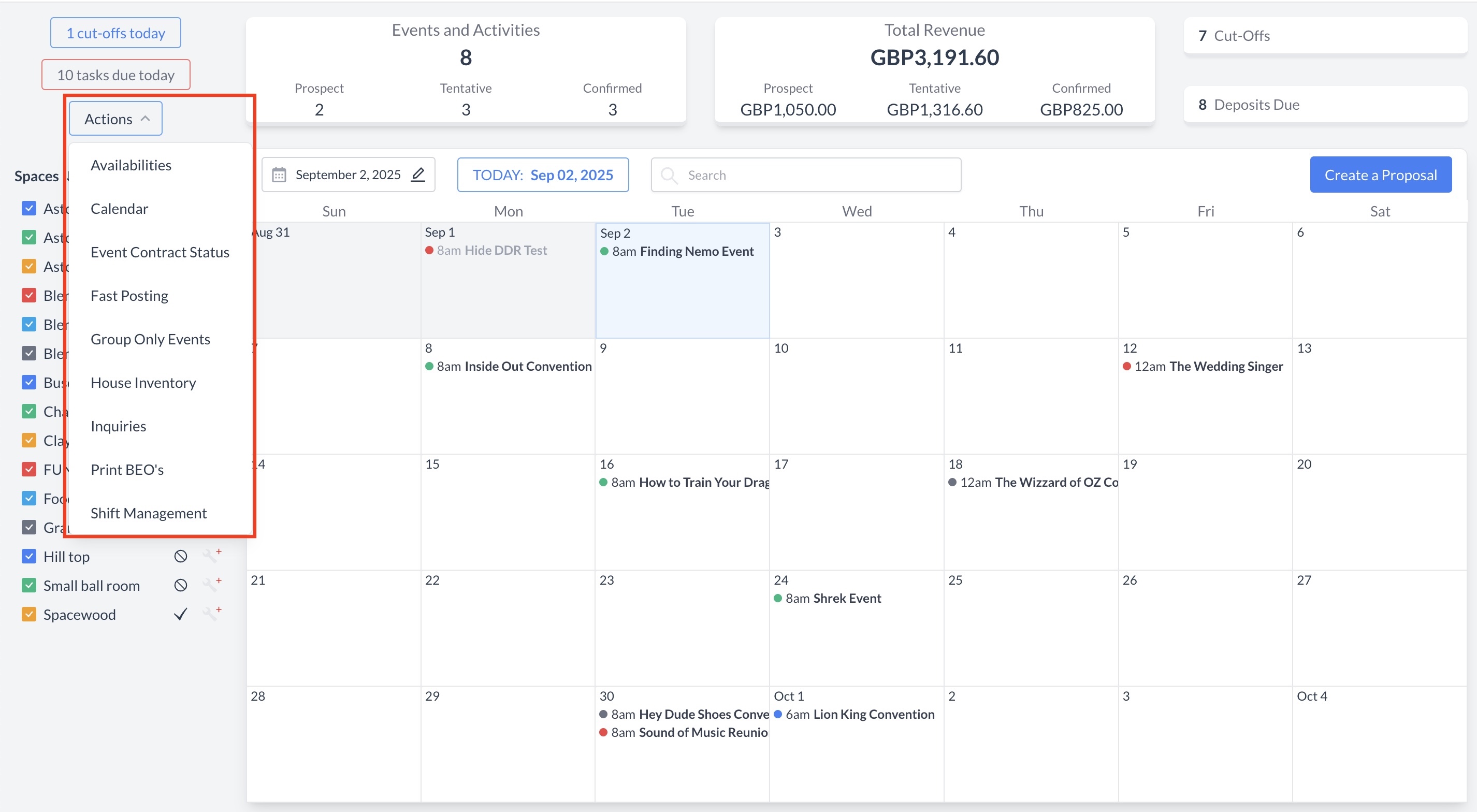Disable the Spacewood space checkbox
The image size is (1477, 812).
tap(28, 614)
